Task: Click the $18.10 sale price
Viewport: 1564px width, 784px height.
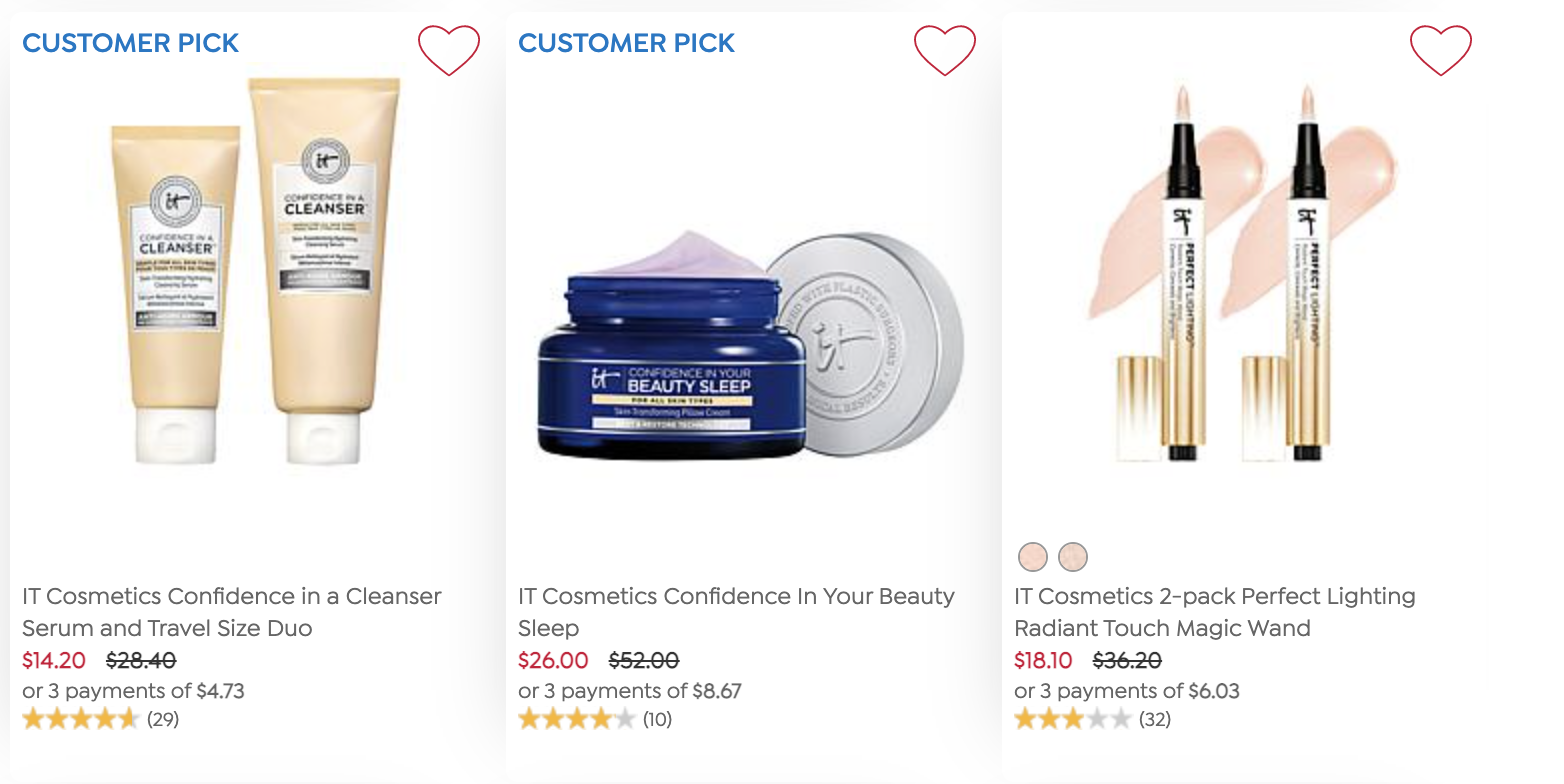Action: [1043, 661]
